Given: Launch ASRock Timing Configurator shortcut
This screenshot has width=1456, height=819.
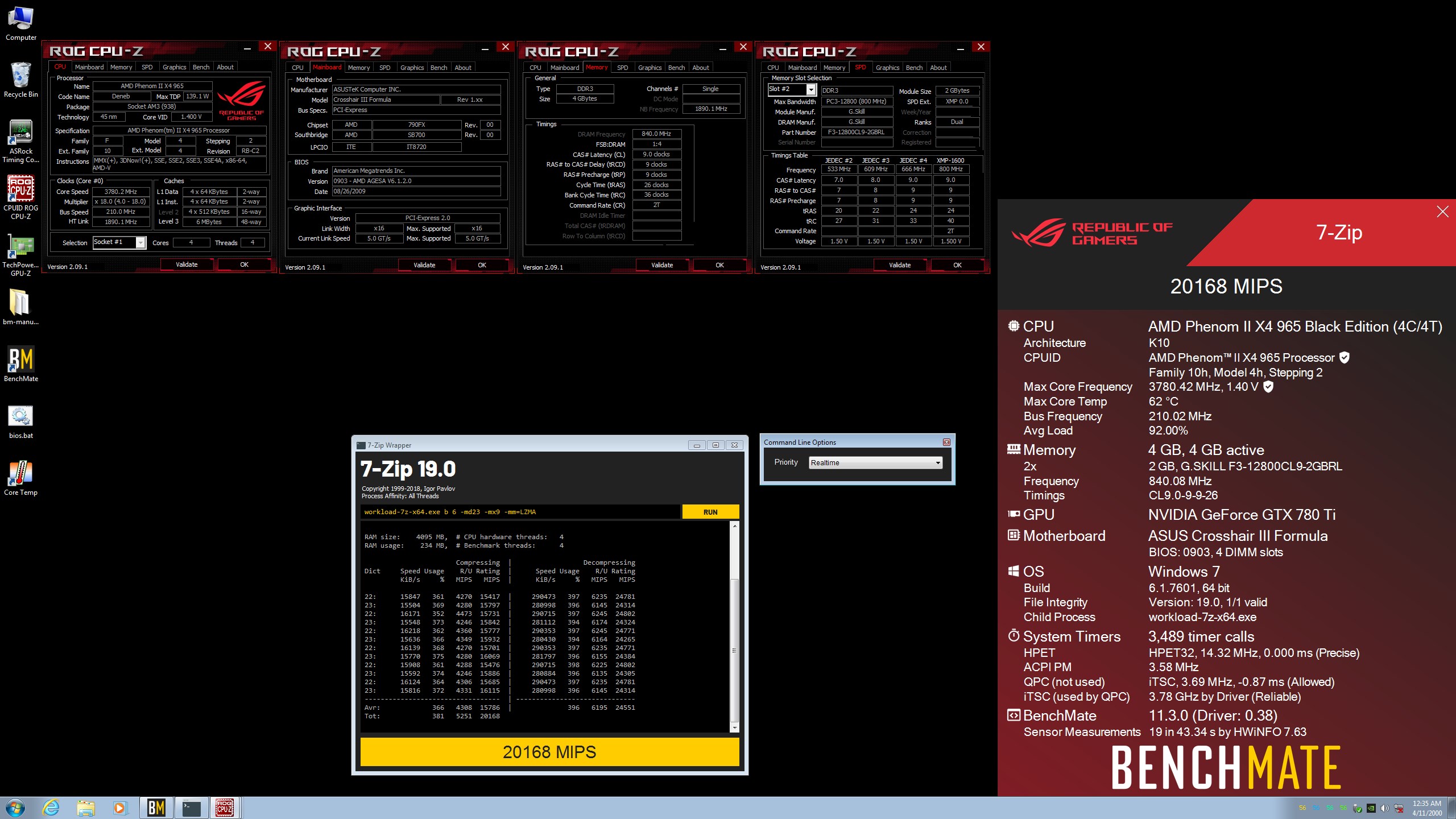Looking at the screenshot, I should 21,141.
